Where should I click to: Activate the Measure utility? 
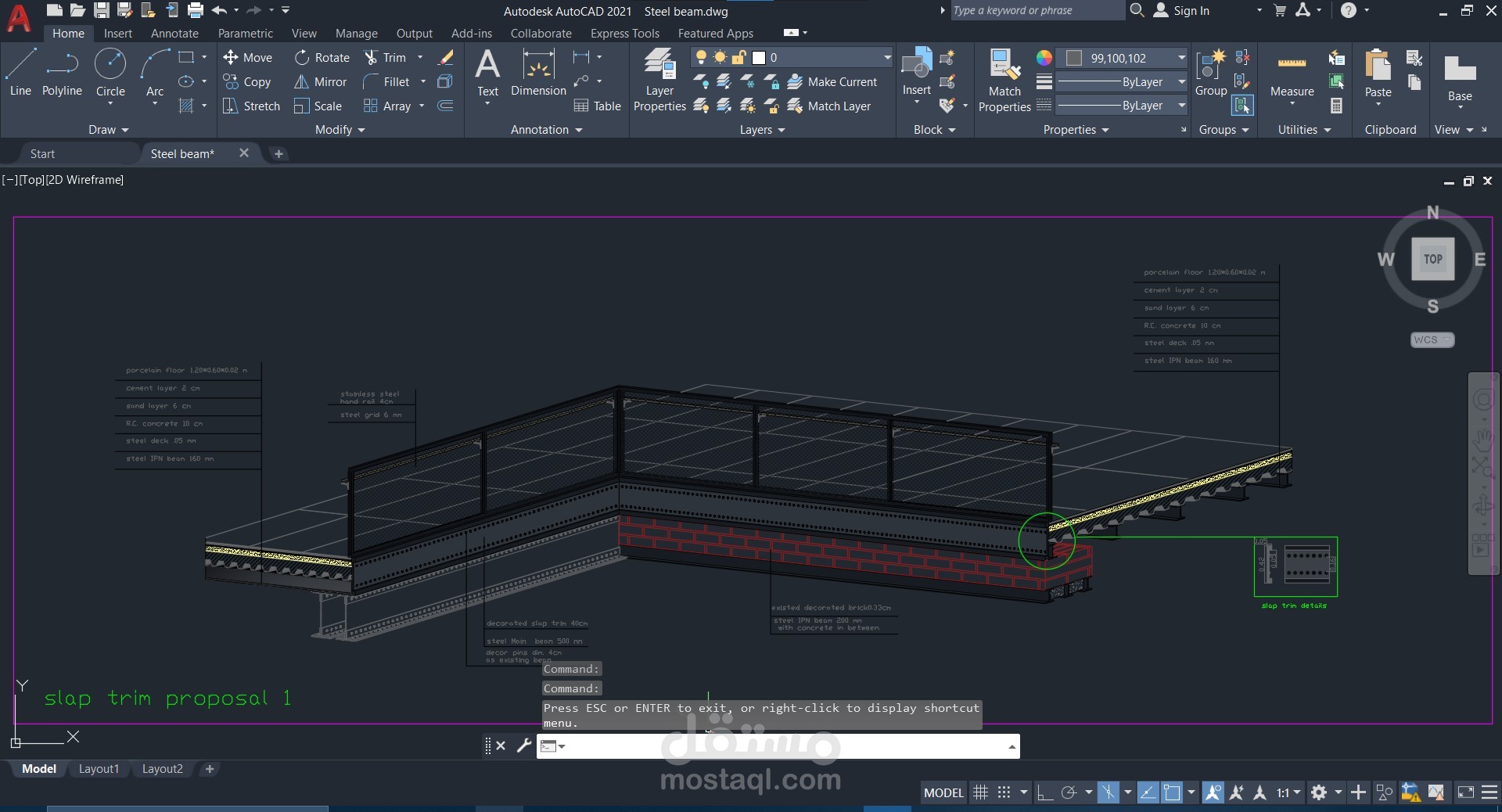(x=1292, y=74)
